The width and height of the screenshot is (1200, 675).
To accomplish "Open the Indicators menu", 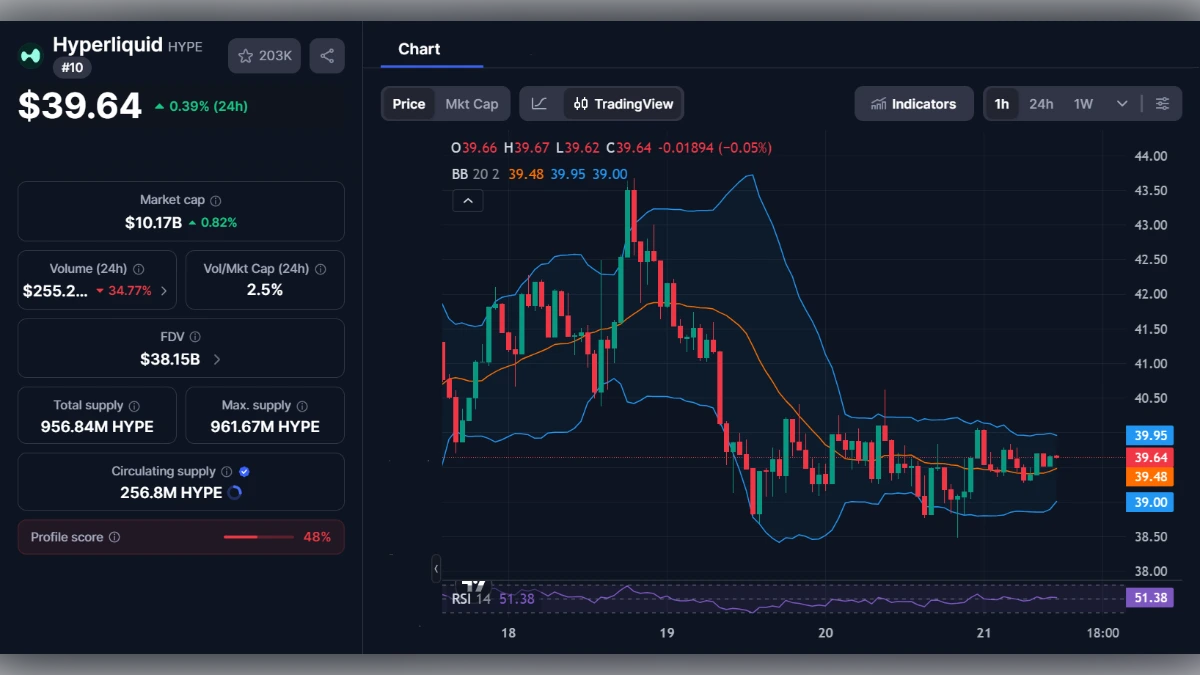I will (x=913, y=104).
